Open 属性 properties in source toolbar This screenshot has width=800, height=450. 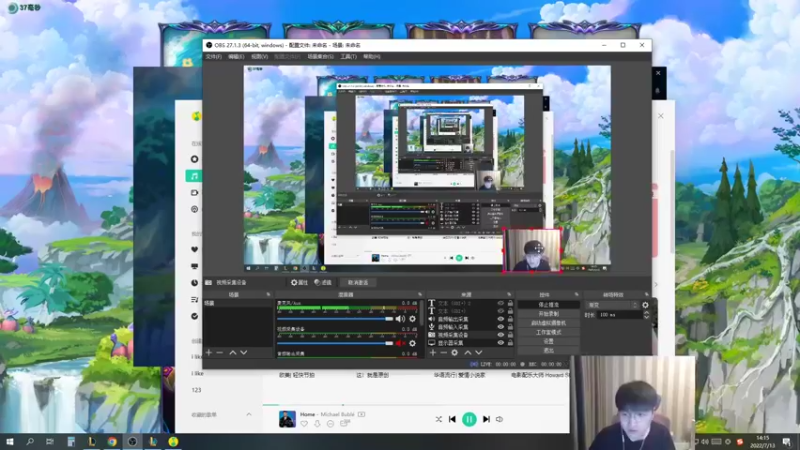[299, 282]
